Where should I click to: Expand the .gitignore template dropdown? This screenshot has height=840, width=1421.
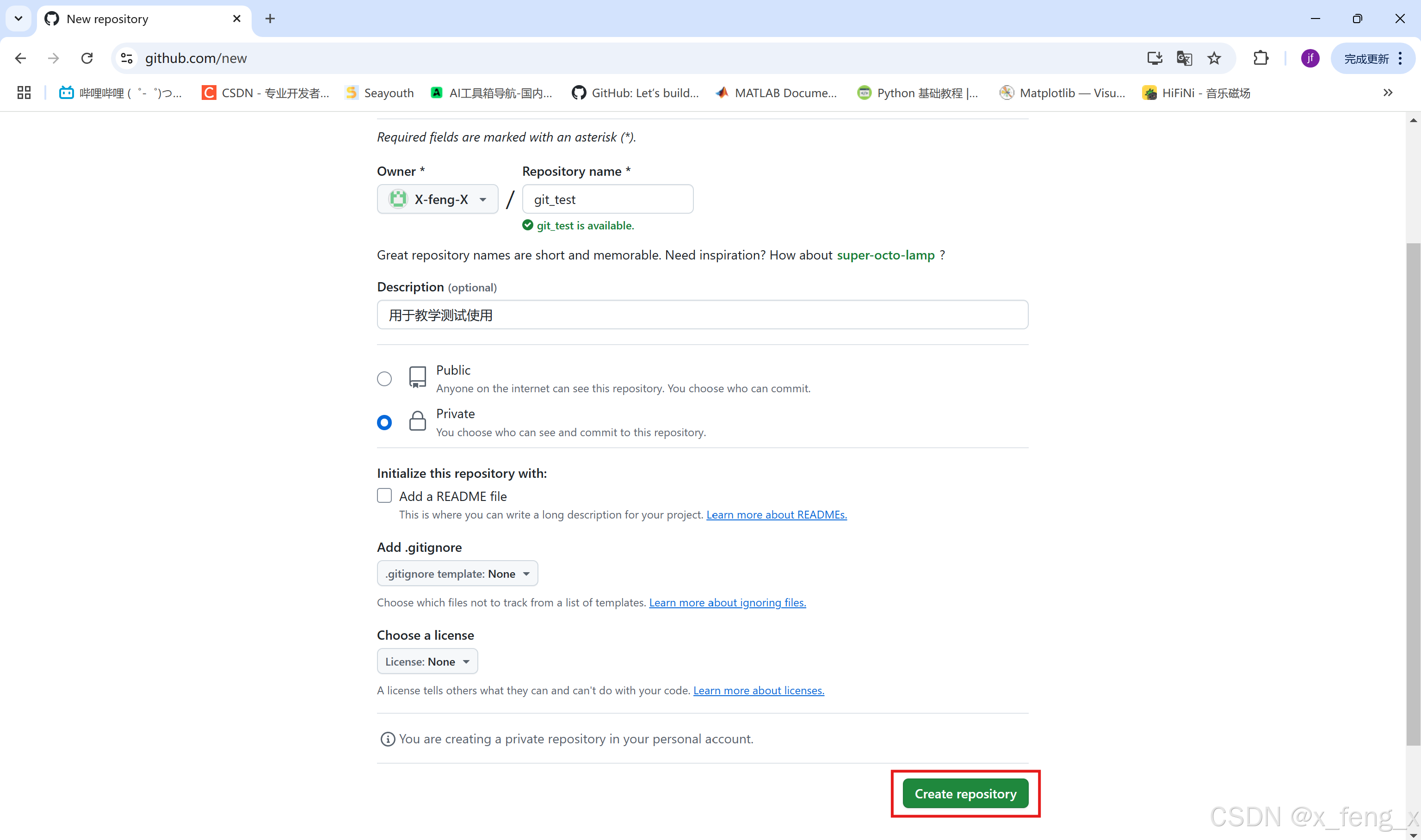(x=457, y=574)
